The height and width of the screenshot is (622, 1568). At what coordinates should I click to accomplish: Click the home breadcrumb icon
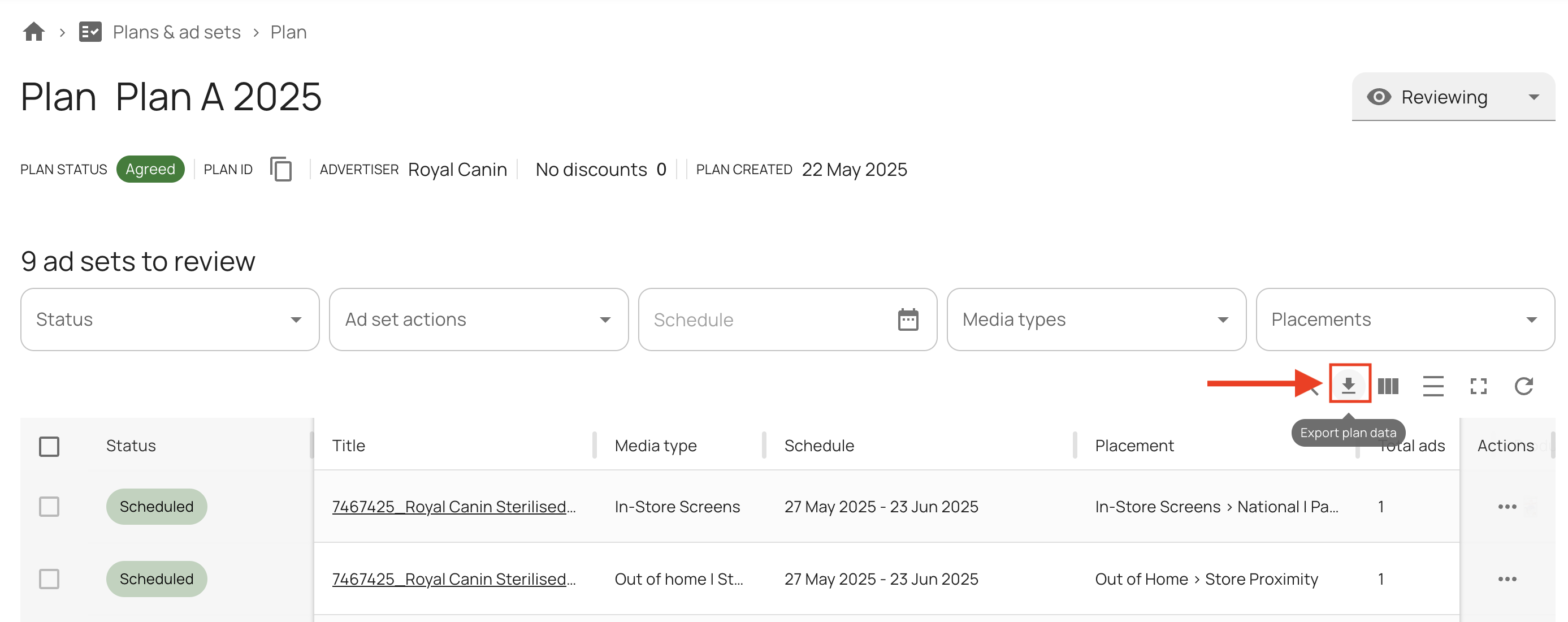pyautogui.click(x=33, y=32)
